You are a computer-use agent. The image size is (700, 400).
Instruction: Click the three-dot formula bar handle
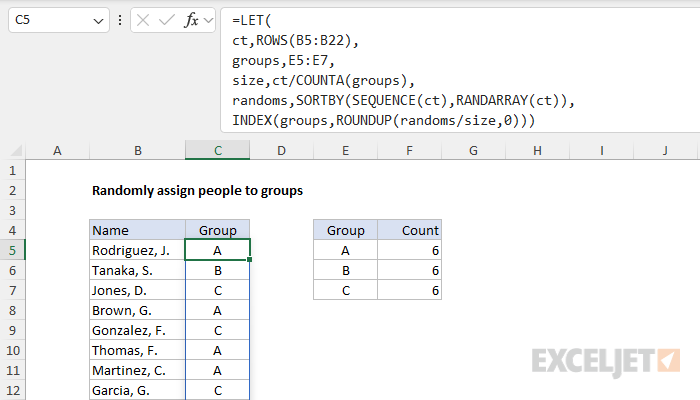click(x=120, y=20)
